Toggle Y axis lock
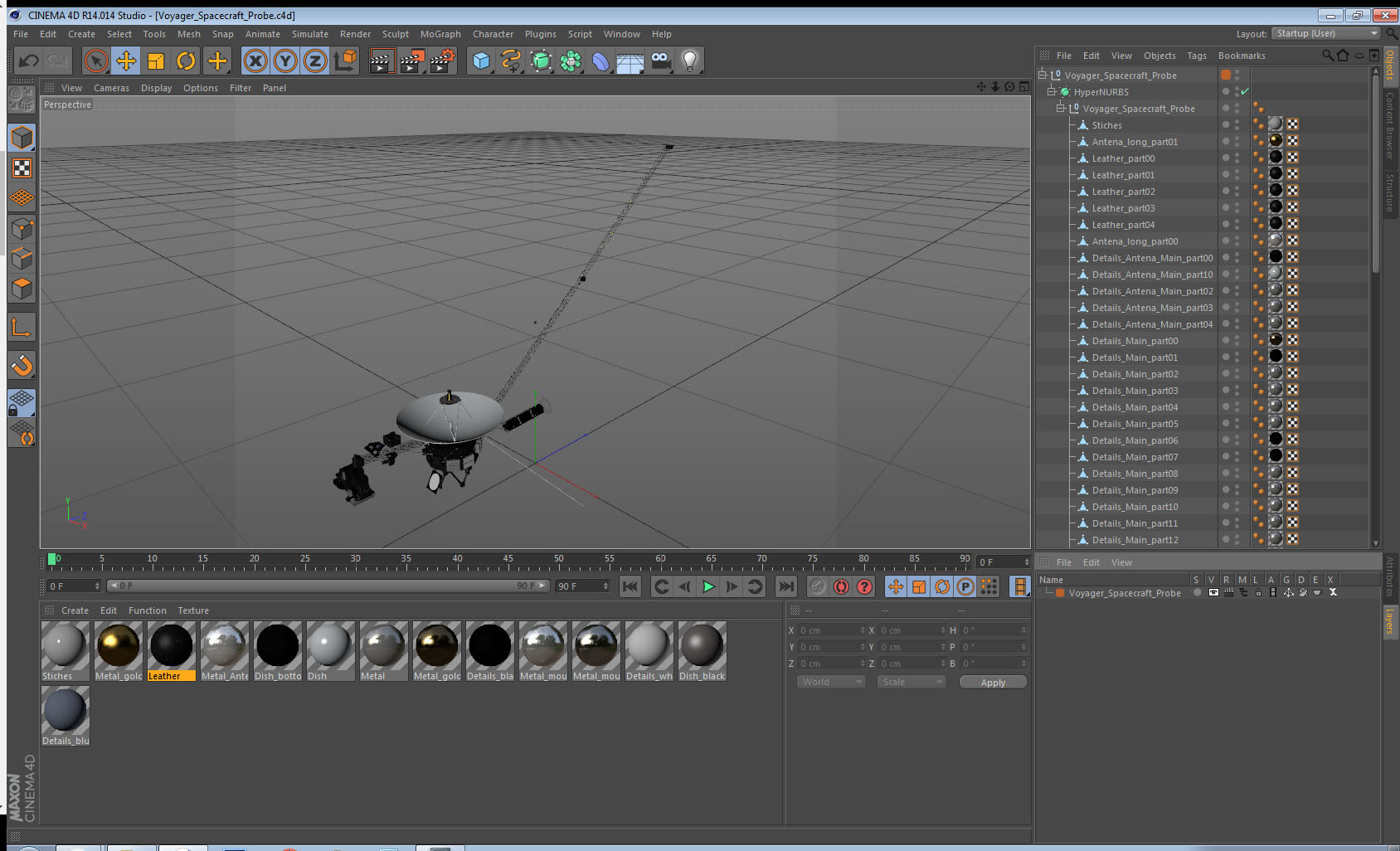The height and width of the screenshot is (851, 1400). [285, 61]
